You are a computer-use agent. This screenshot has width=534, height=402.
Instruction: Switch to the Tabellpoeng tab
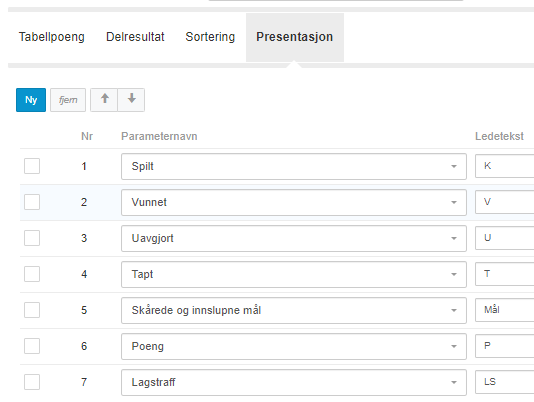[52, 37]
